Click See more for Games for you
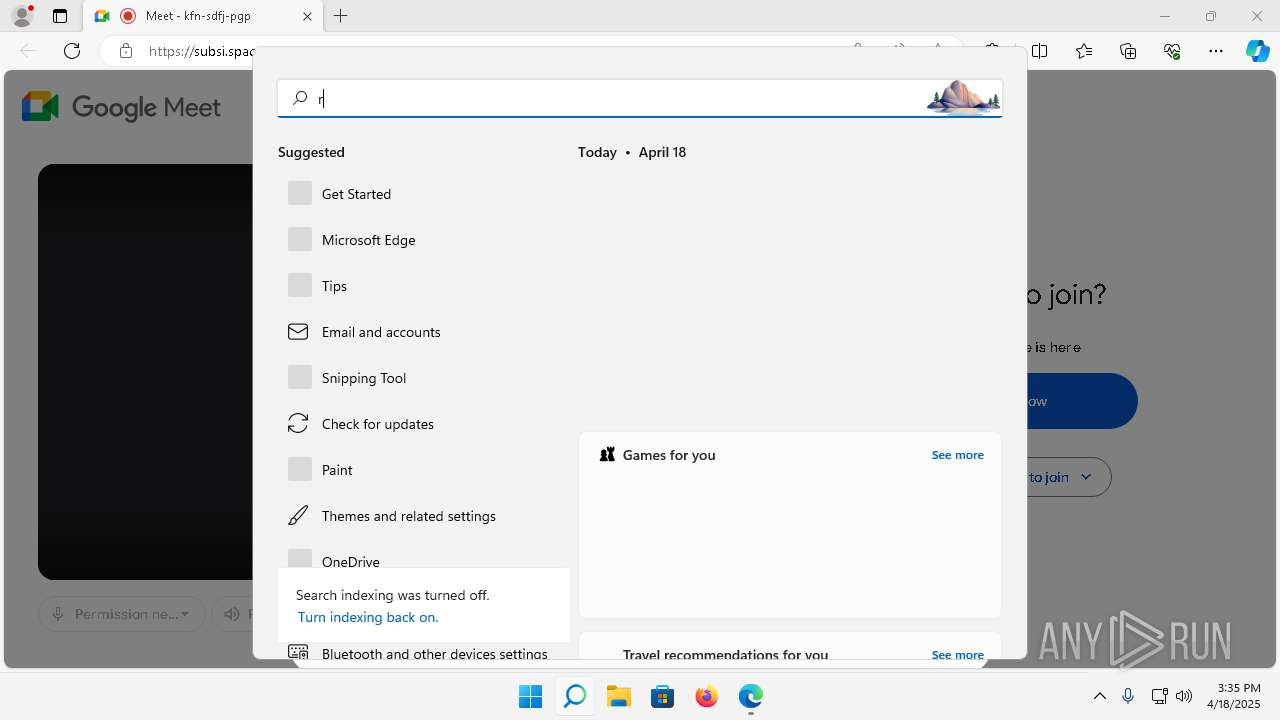 click(957, 455)
